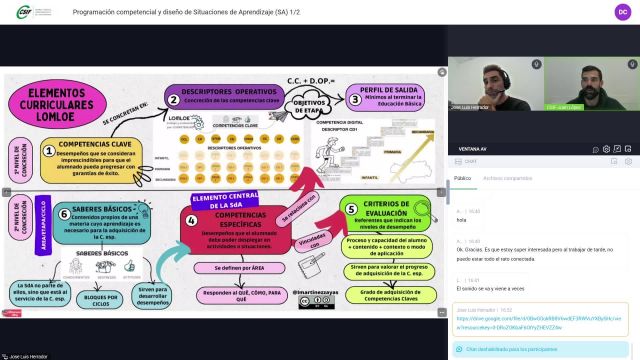Click the CSIF logo in the header

click(34, 12)
